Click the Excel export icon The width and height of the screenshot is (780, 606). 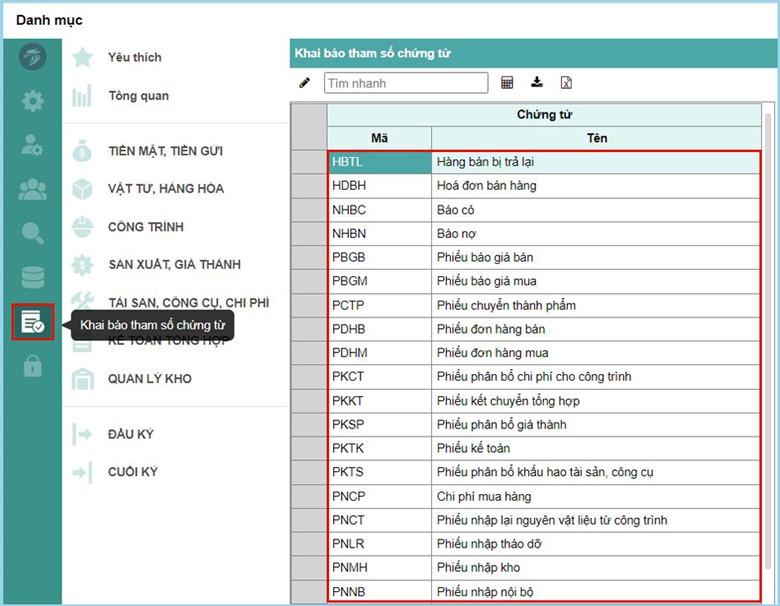coord(566,83)
